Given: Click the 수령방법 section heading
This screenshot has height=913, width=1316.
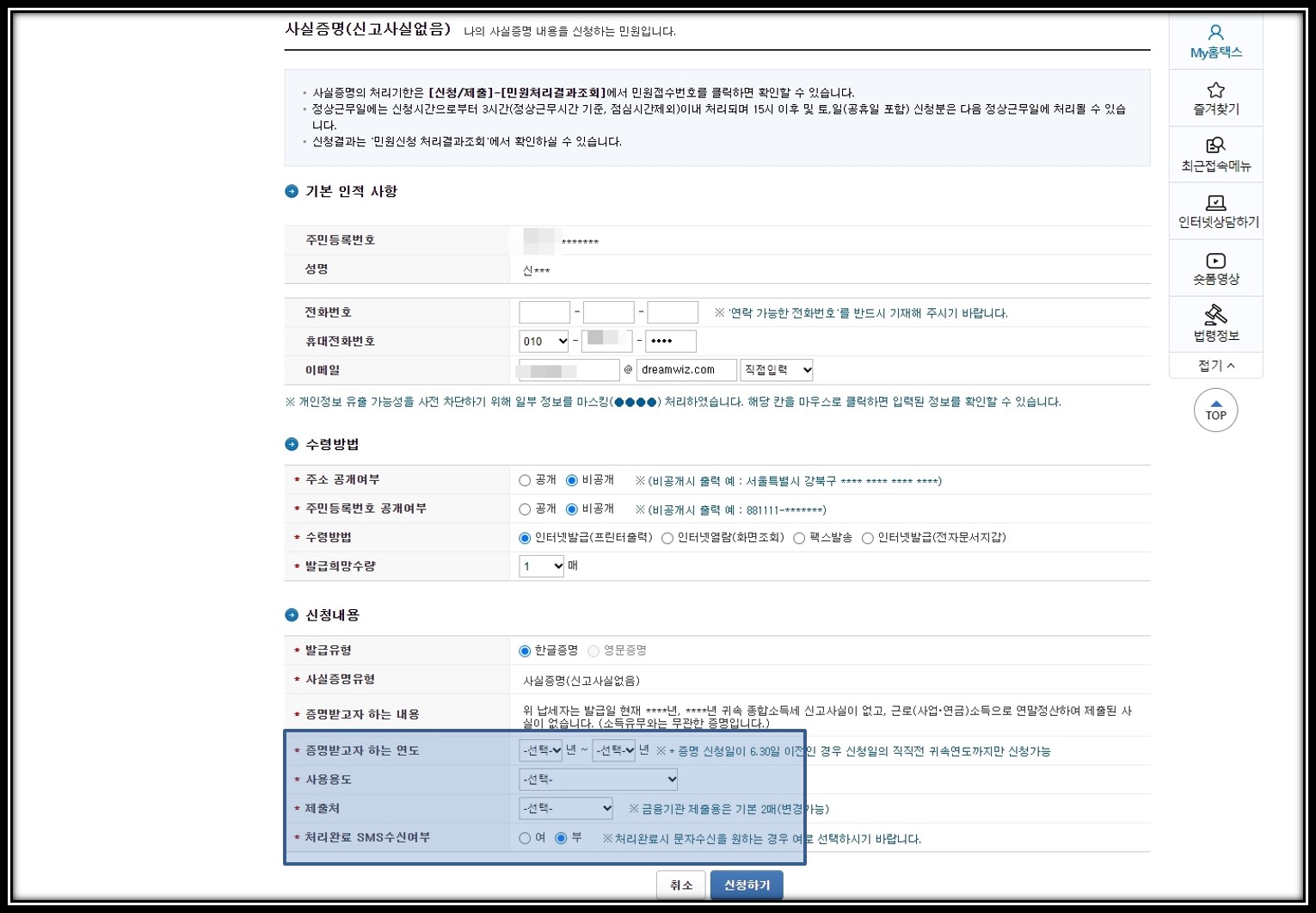Looking at the screenshot, I should pos(332,444).
